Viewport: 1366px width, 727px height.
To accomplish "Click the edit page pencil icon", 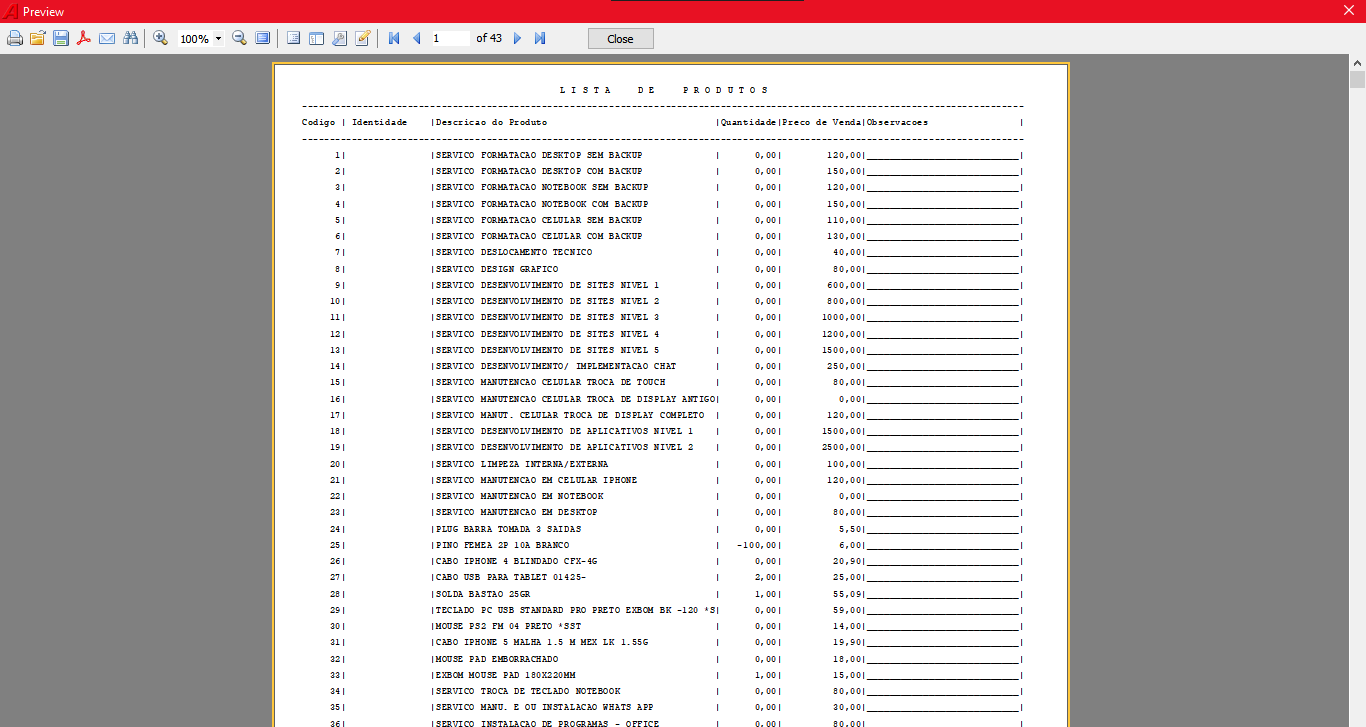I will pos(362,38).
